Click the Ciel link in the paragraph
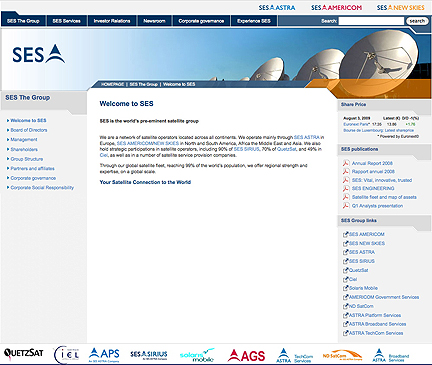432x365 pixels. point(104,155)
